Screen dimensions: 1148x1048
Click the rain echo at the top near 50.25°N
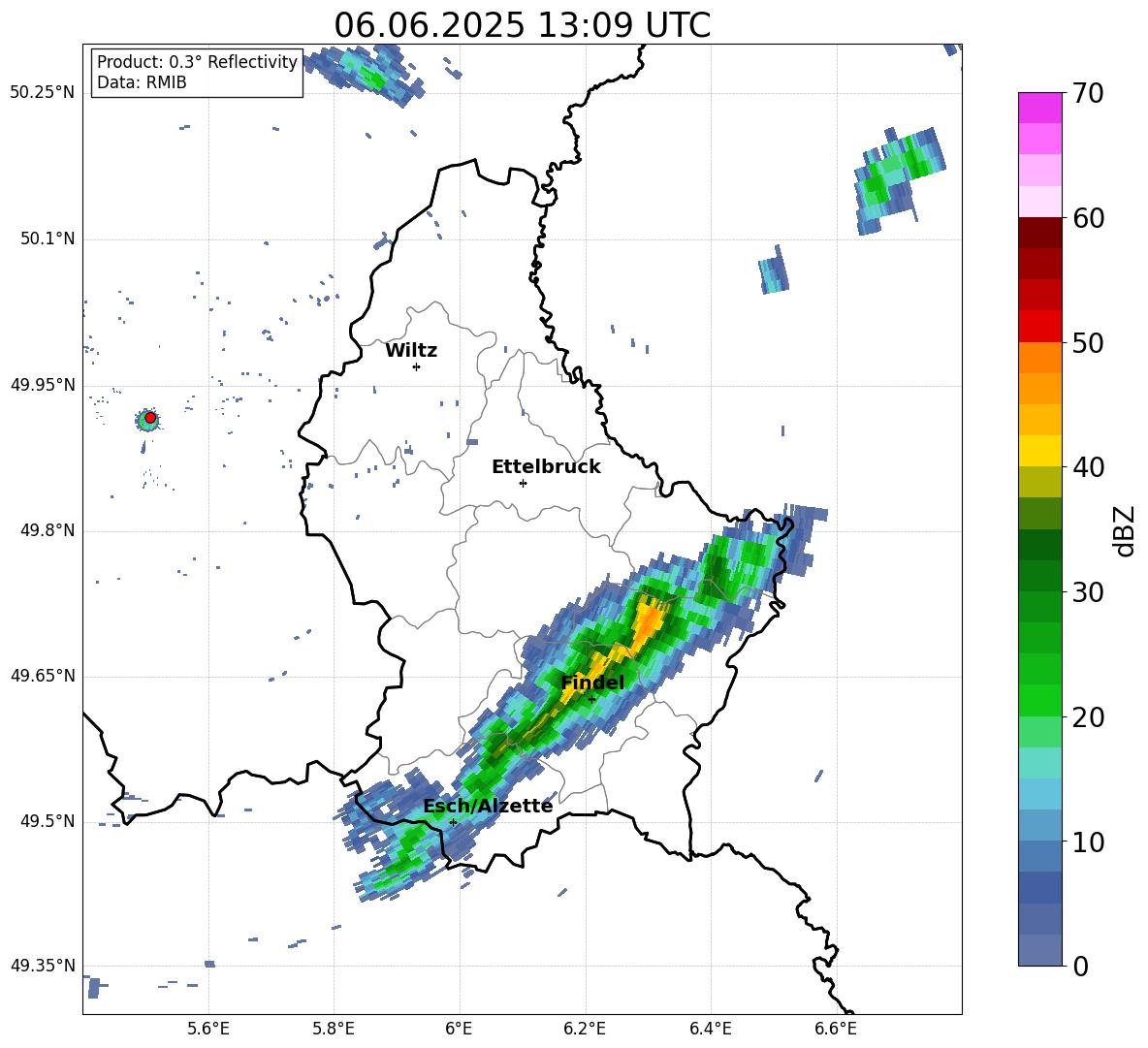pos(364,73)
